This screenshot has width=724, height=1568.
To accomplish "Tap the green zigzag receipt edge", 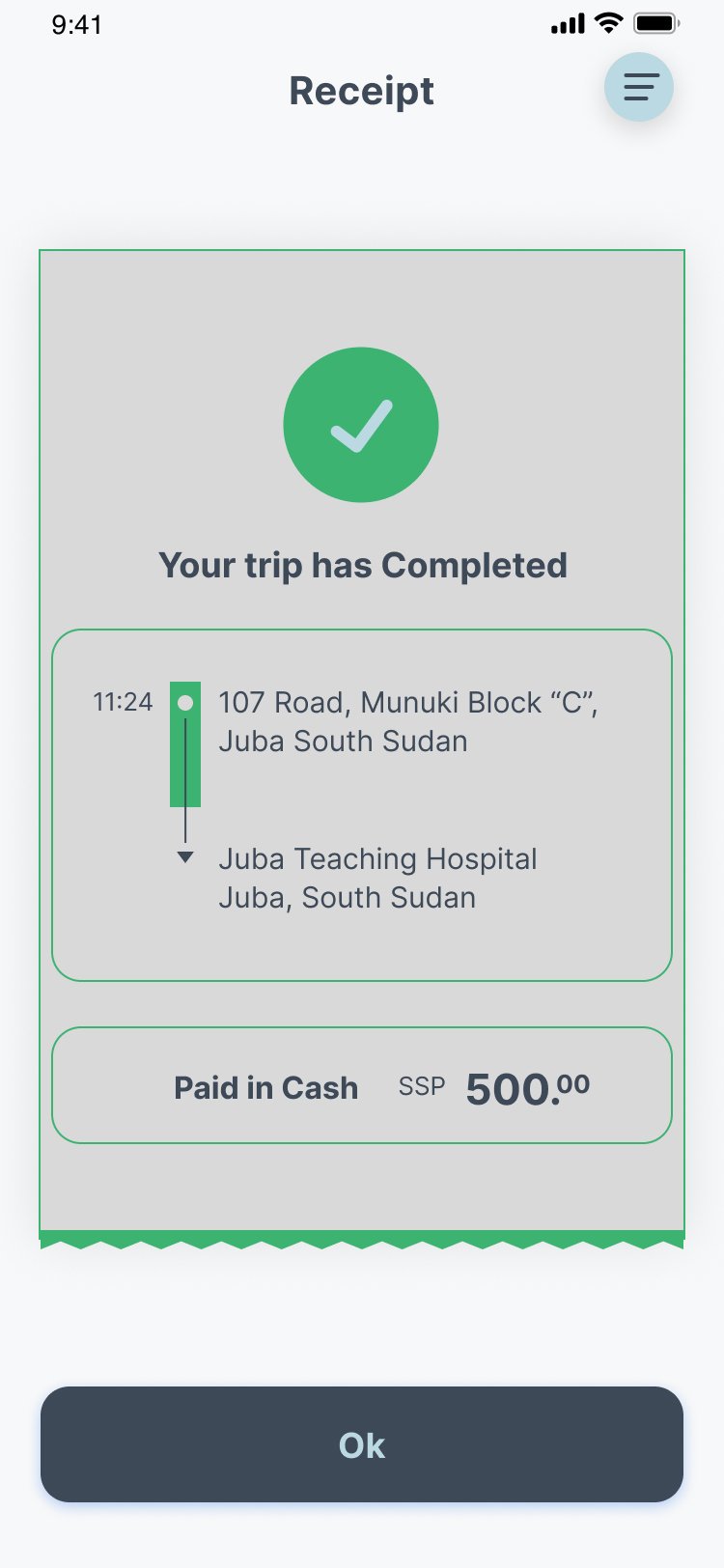I will 362,1239.
